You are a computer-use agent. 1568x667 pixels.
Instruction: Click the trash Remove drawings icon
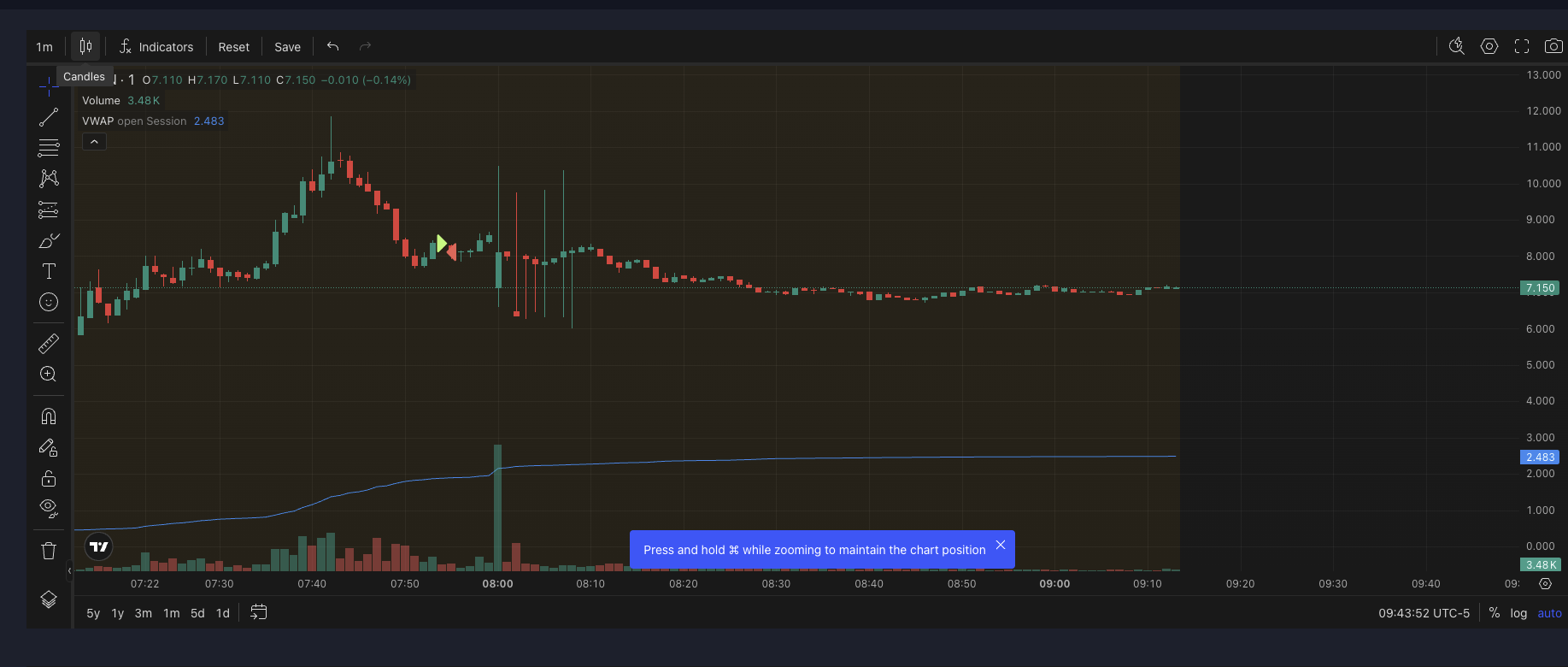[x=49, y=551]
